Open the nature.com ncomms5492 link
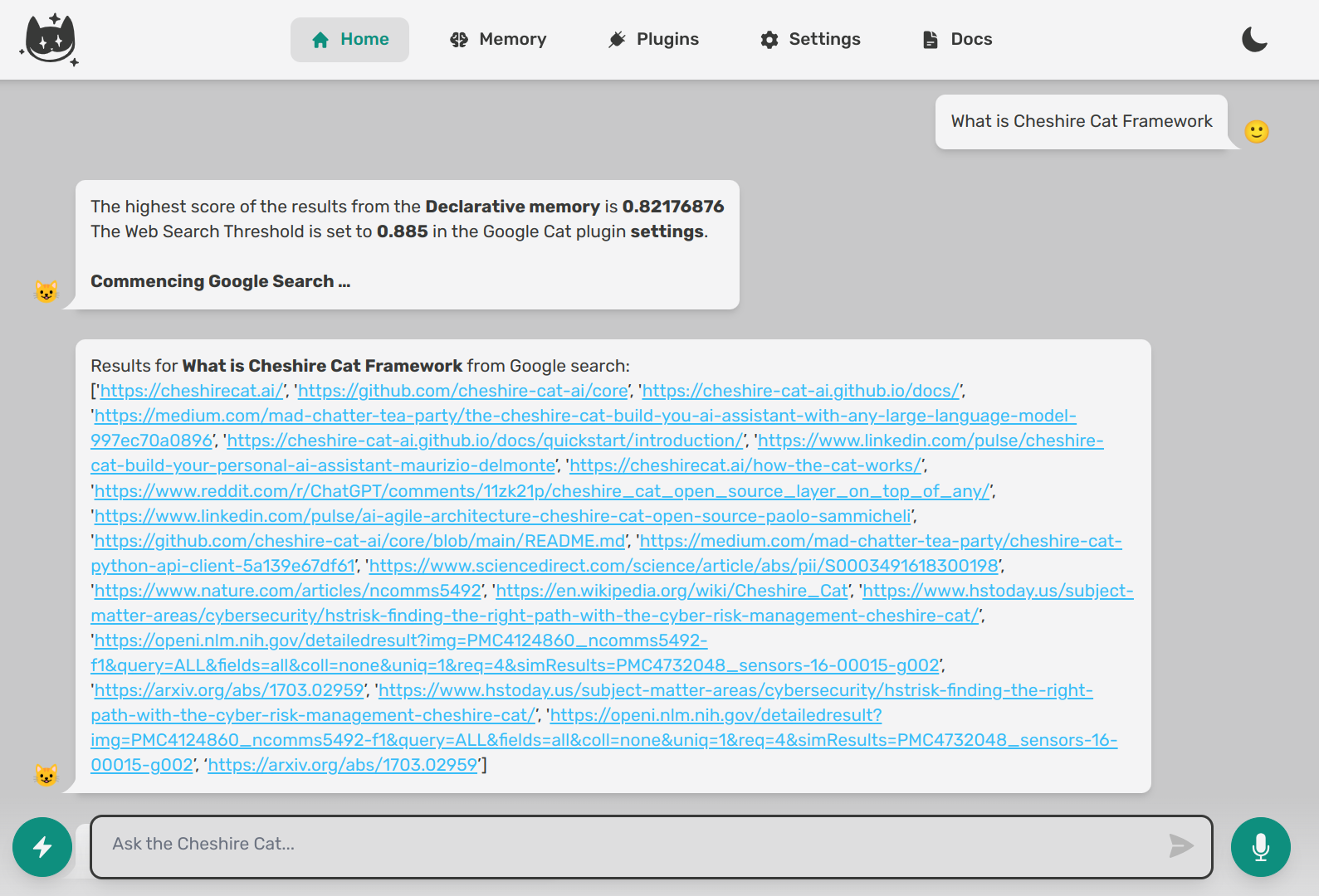Screen dimensions: 1319x896 click(x=288, y=591)
